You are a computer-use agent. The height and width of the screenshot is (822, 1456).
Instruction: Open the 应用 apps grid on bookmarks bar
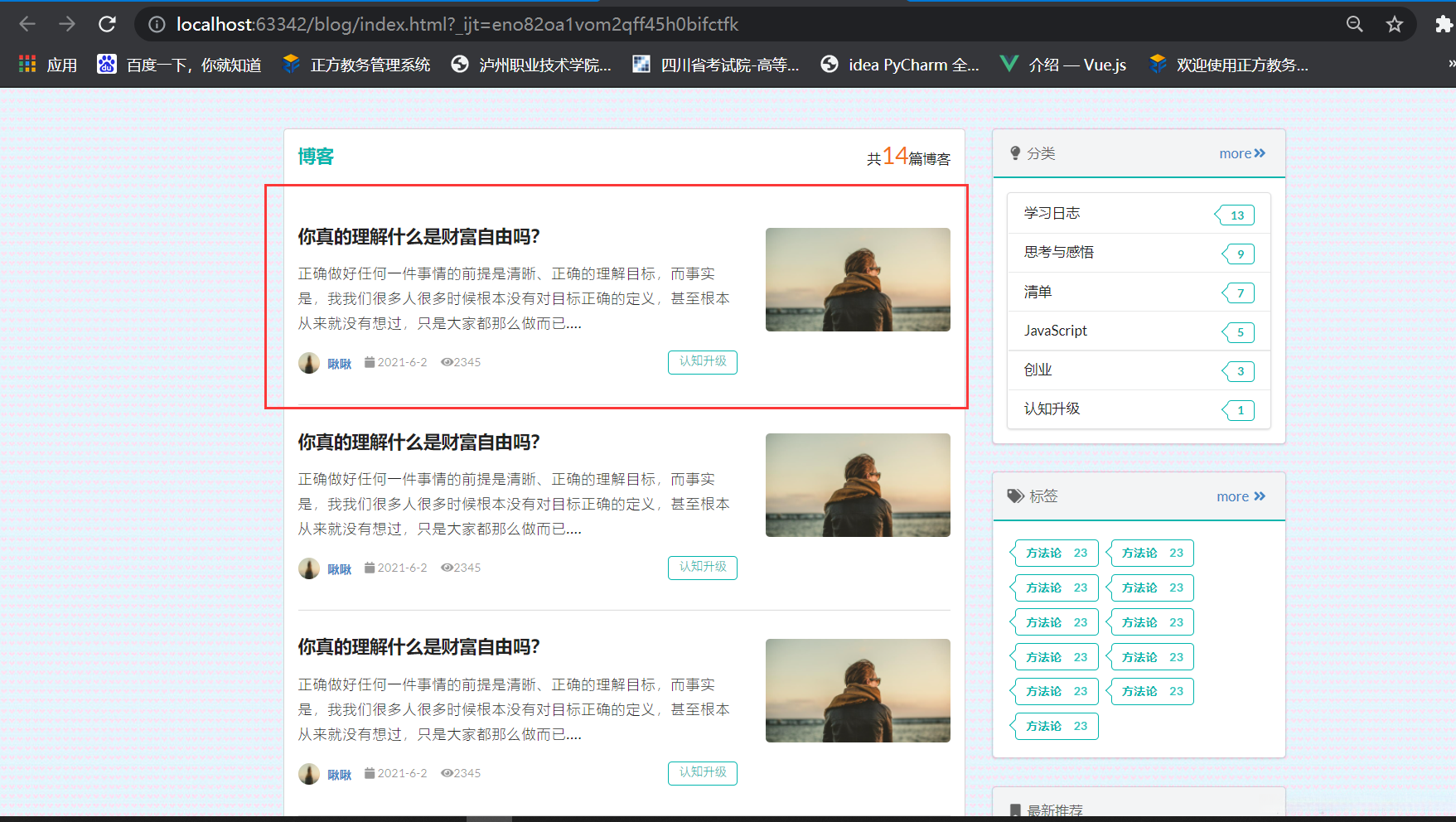(46, 64)
